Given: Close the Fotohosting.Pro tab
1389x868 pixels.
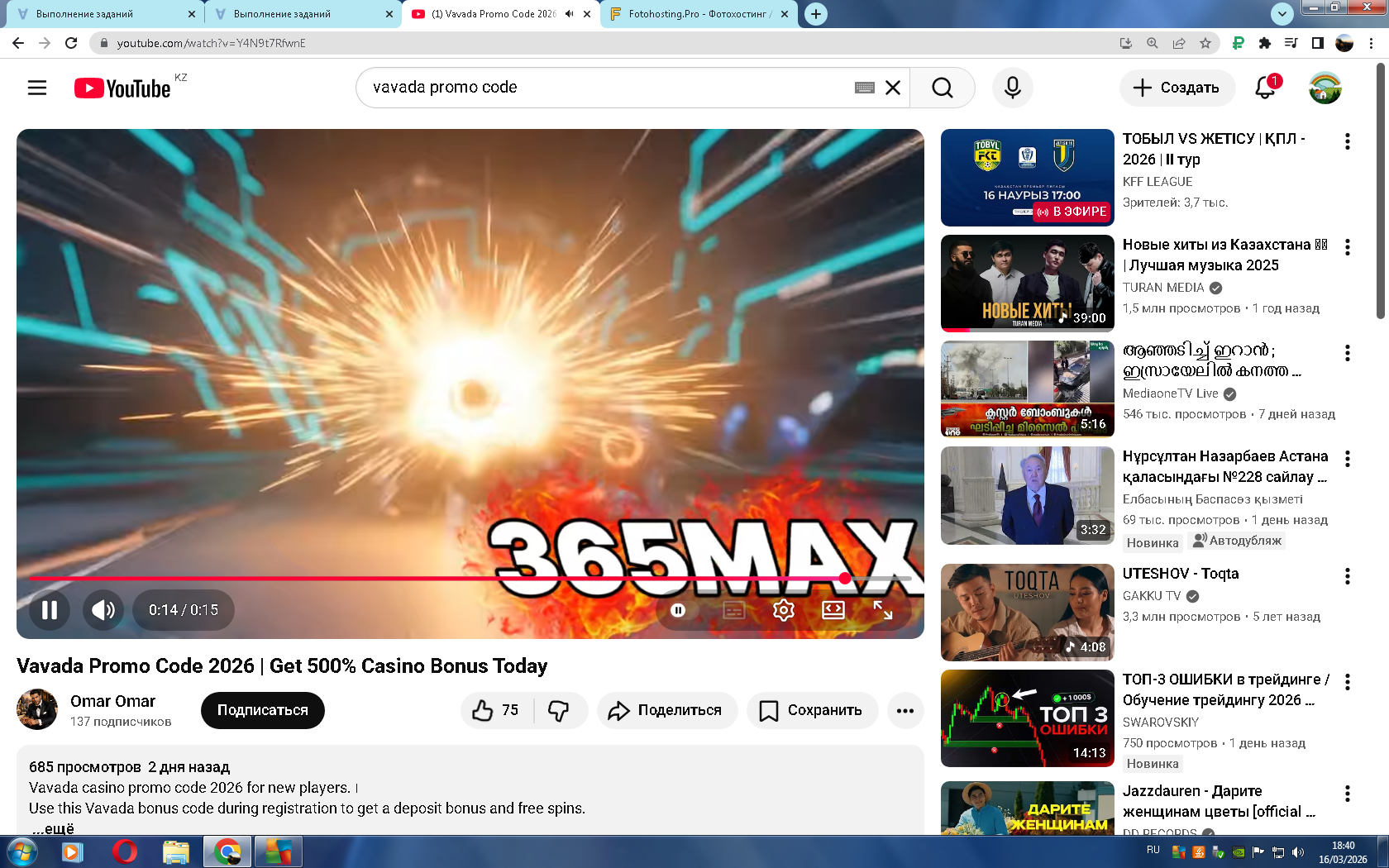Looking at the screenshot, I should pos(785,14).
